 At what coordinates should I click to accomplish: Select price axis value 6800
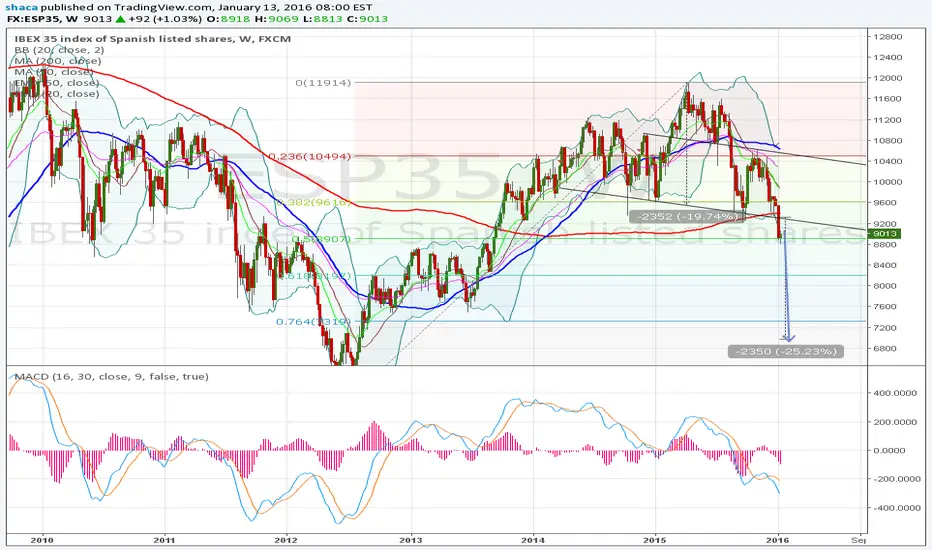click(x=885, y=349)
